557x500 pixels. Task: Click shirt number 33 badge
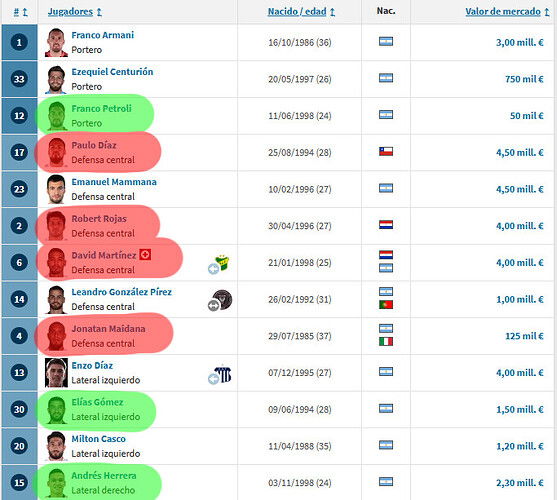click(19, 79)
